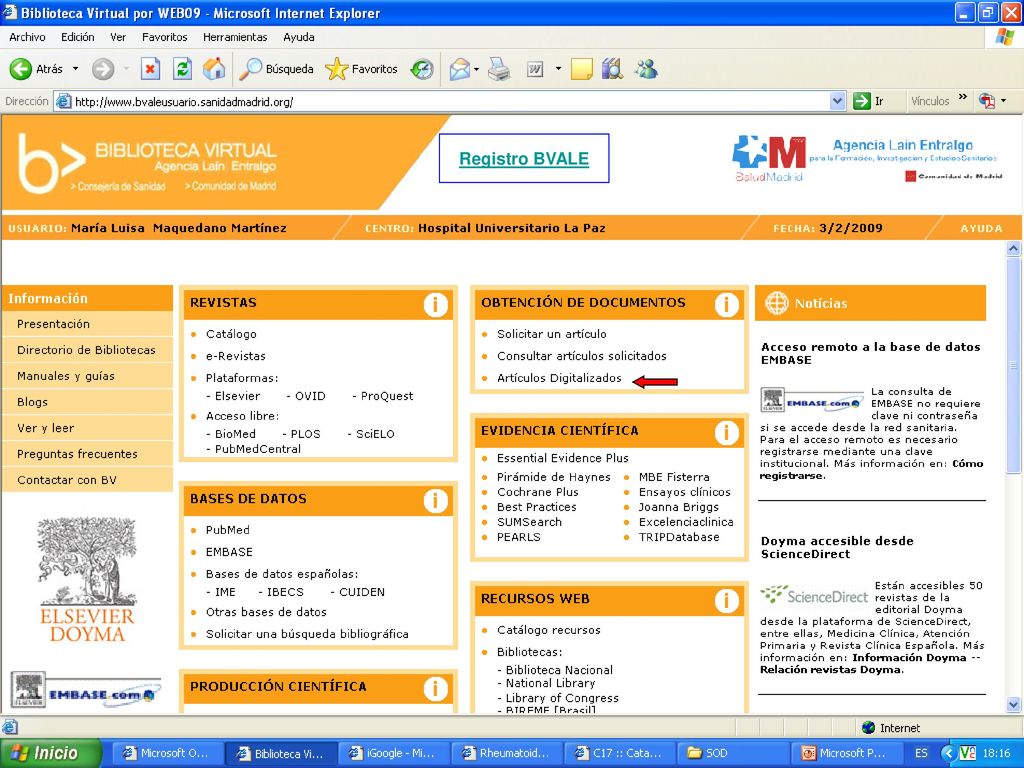
Task: Open the Ver menu
Action: coord(118,37)
